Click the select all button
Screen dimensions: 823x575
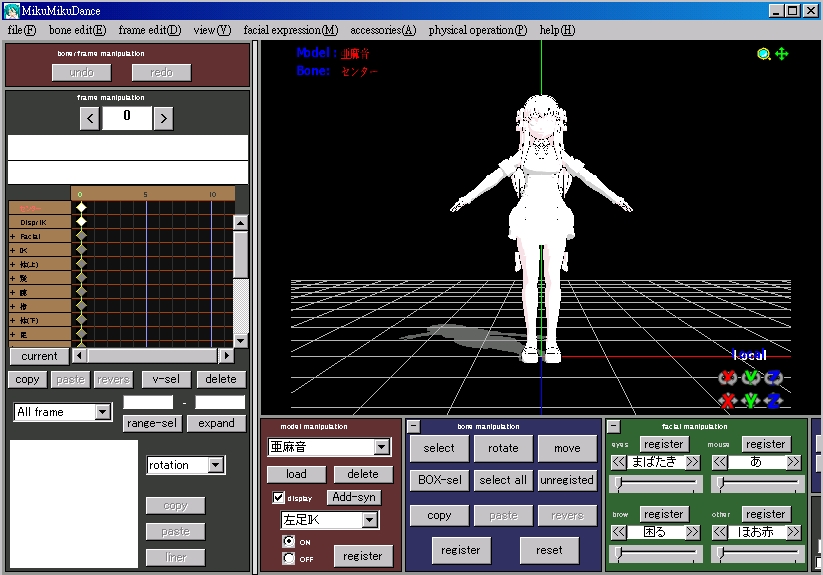(x=503, y=480)
